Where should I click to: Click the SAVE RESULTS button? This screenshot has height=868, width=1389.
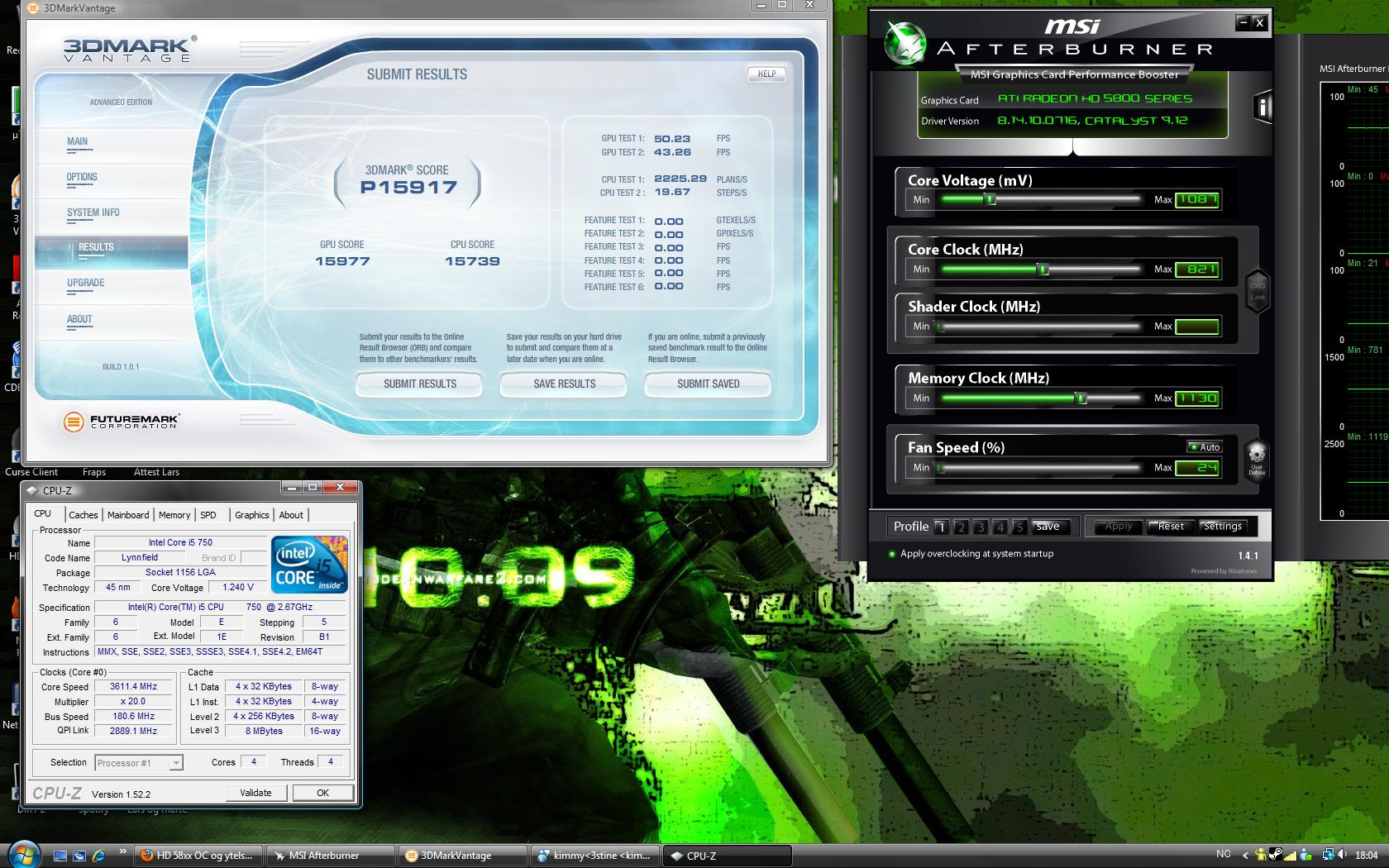[564, 384]
